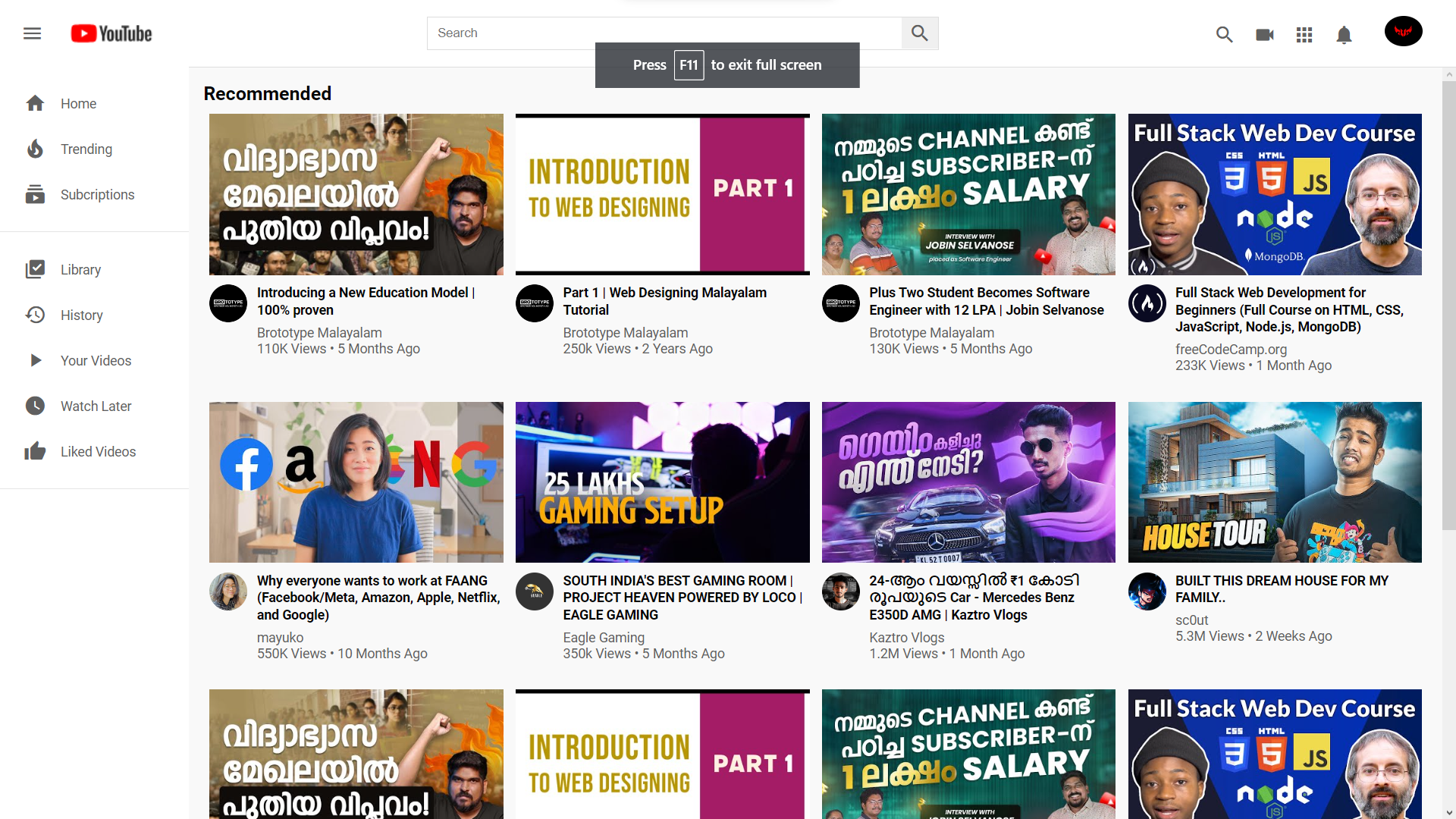Click the scrollbar up arrow

[1449, 74]
